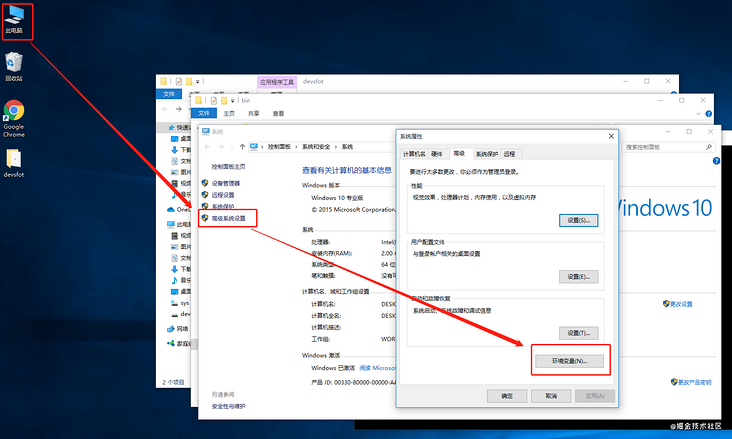Screen dimensions: 732x439
Task: Open the 系统保护 link in the left pane
Action: coord(223,206)
